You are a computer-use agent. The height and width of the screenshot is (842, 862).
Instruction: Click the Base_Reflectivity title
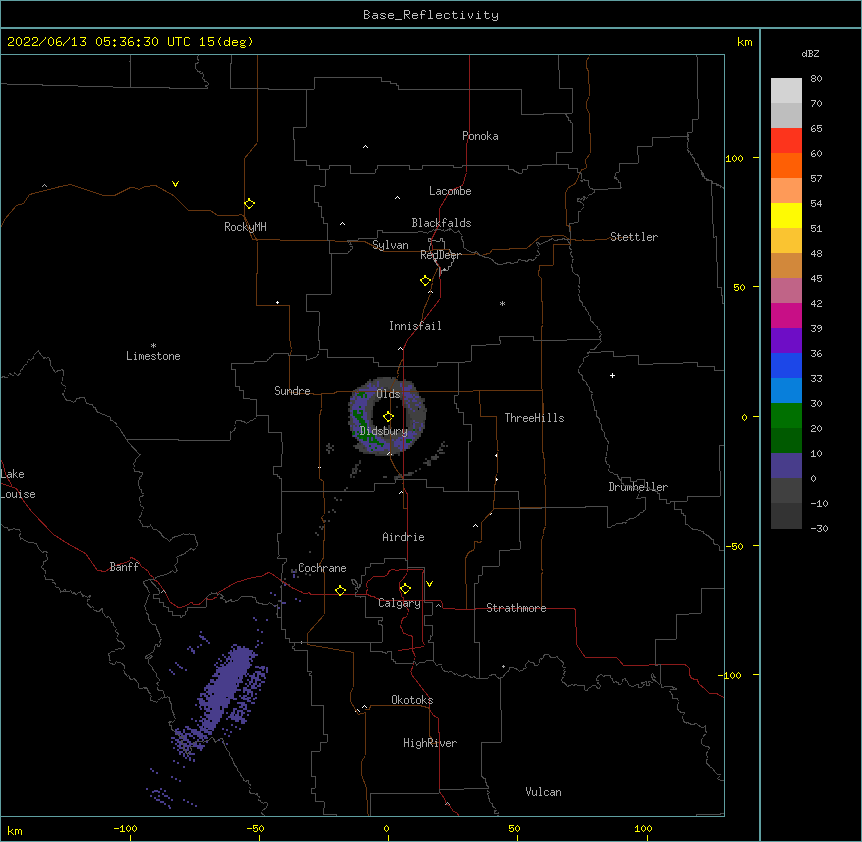431,15
